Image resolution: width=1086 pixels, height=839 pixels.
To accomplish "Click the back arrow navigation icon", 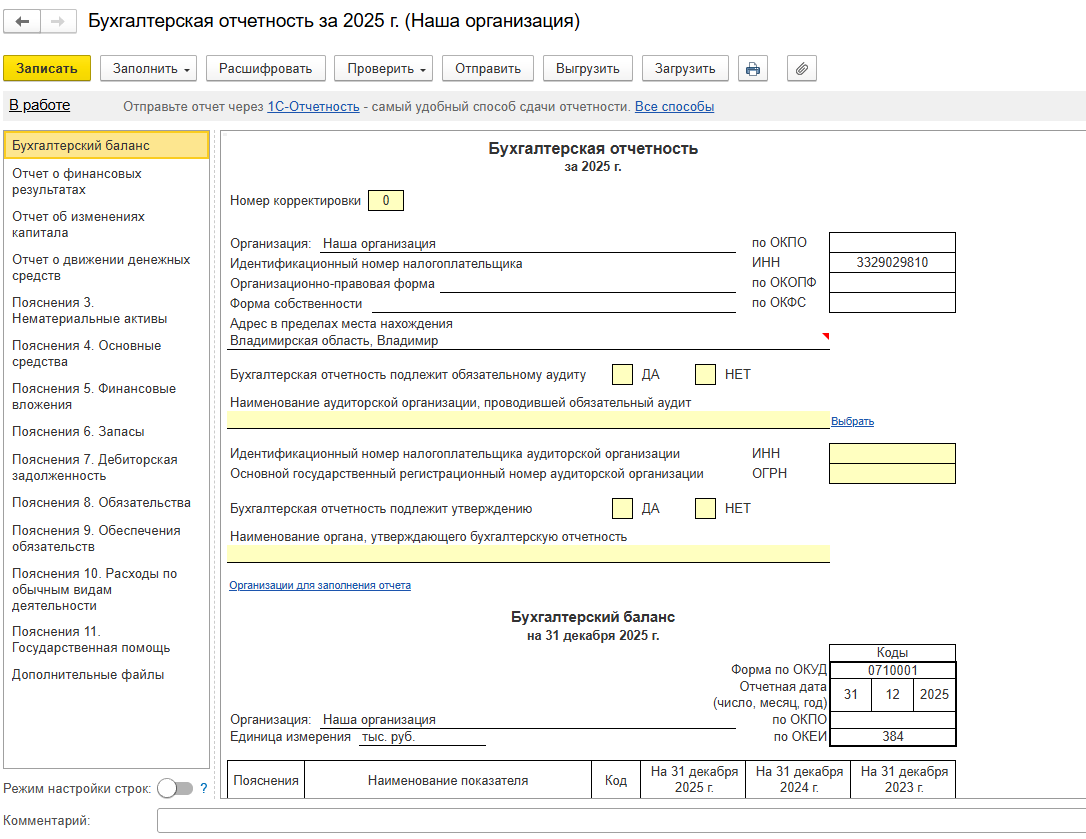I will coord(22,21).
